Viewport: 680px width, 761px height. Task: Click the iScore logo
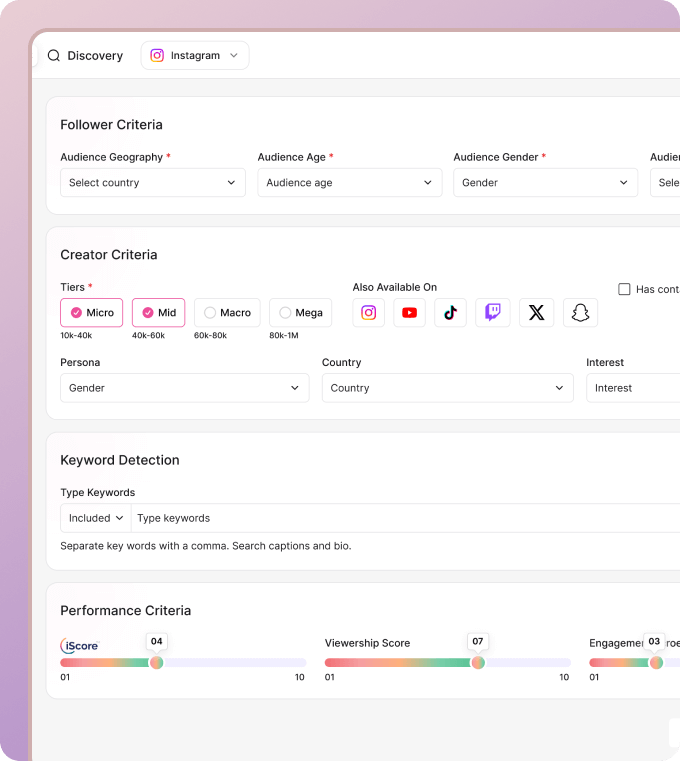[80, 645]
